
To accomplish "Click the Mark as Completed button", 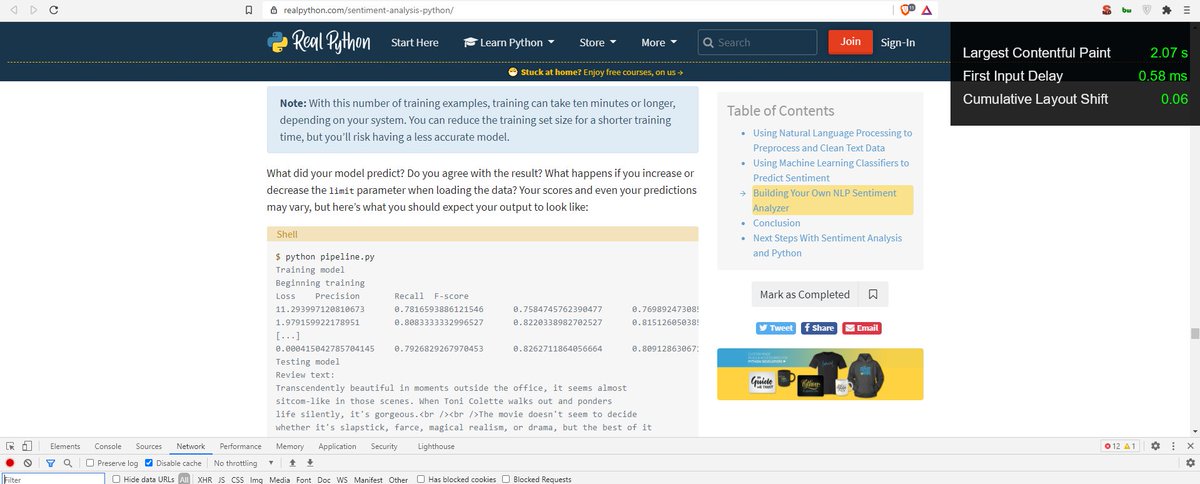I will pos(805,294).
